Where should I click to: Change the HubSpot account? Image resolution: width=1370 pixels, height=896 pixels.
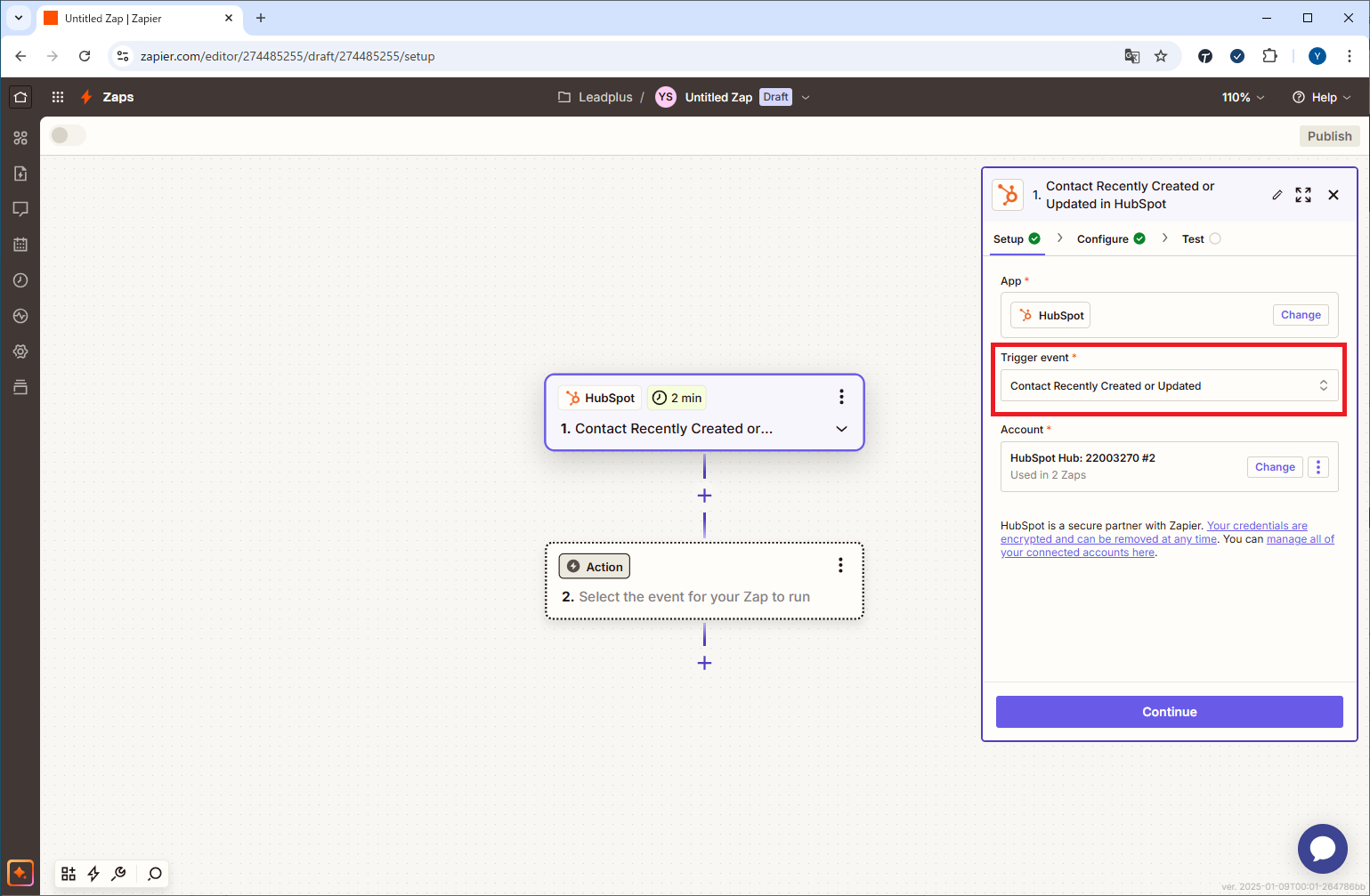[x=1275, y=467]
